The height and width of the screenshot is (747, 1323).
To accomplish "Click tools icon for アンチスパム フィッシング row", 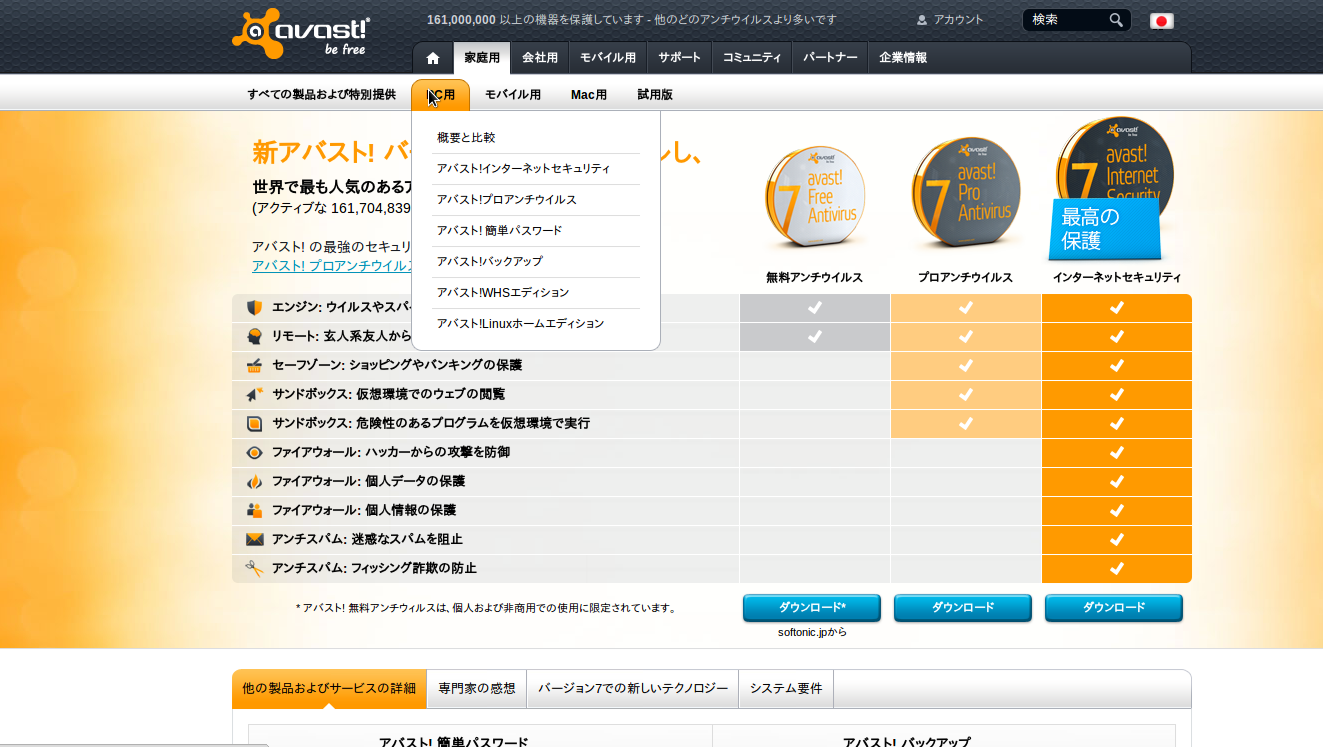I will [254, 568].
